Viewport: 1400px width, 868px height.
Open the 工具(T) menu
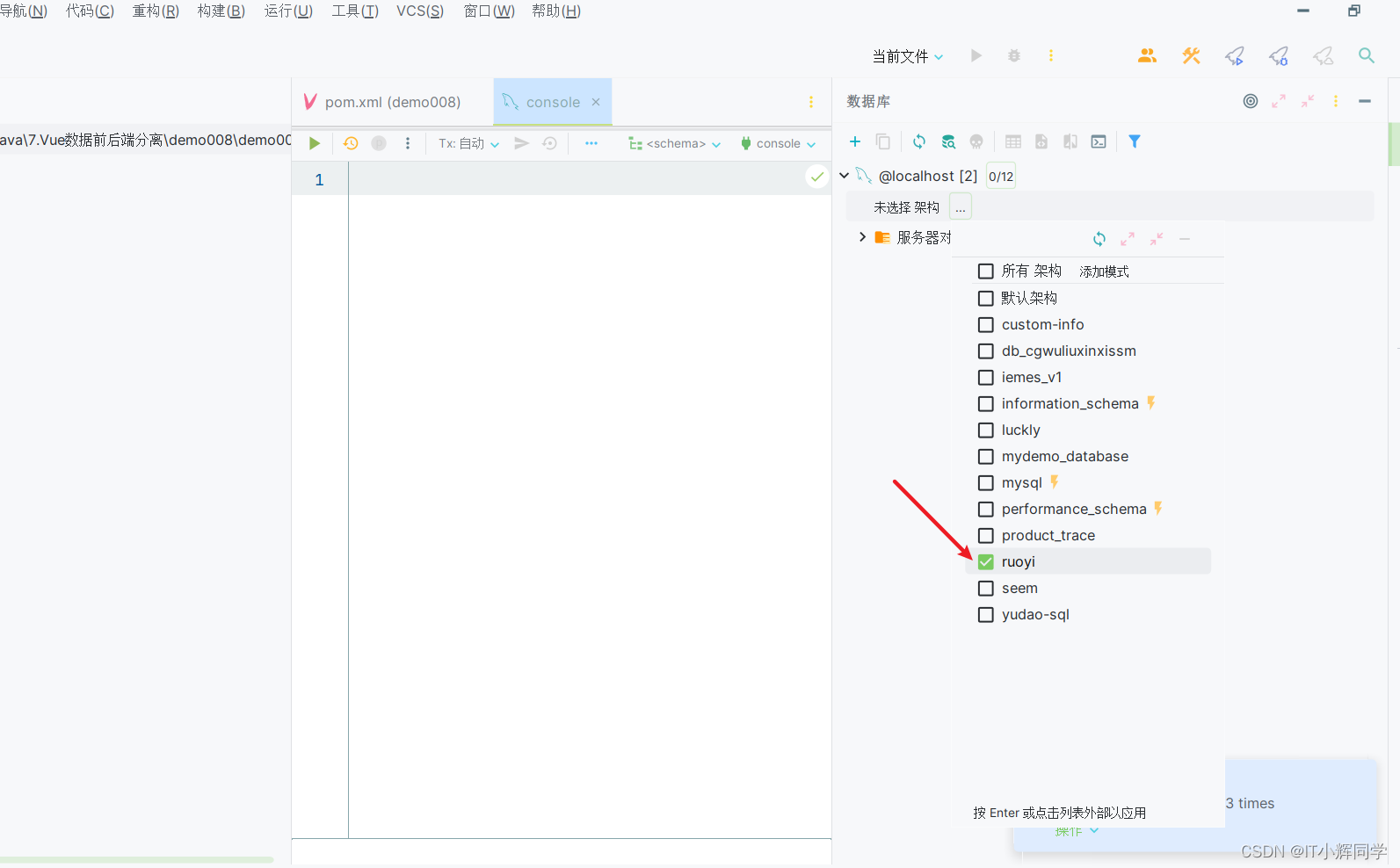pyautogui.click(x=355, y=11)
